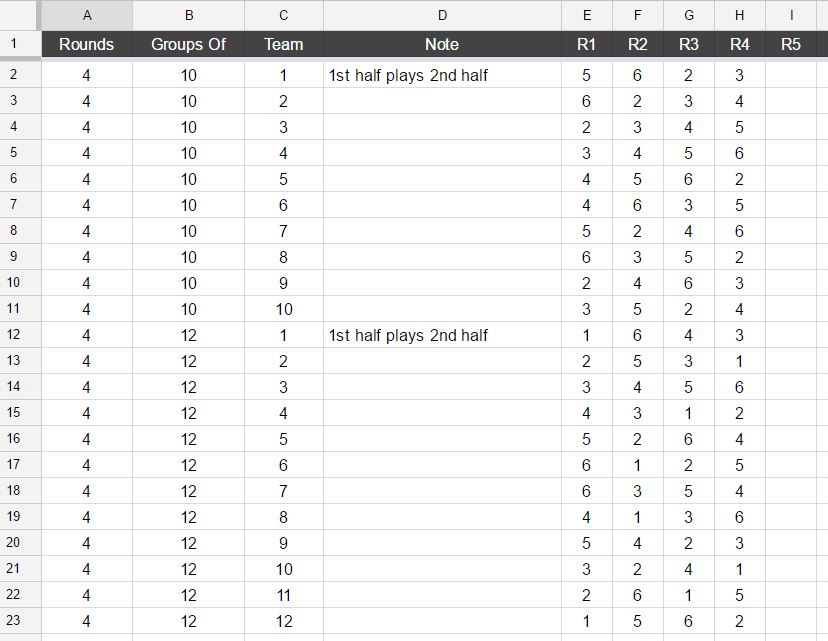This screenshot has width=828, height=641.
Task: Select the Groups Of header cell
Action: pyautogui.click(x=188, y=44)
